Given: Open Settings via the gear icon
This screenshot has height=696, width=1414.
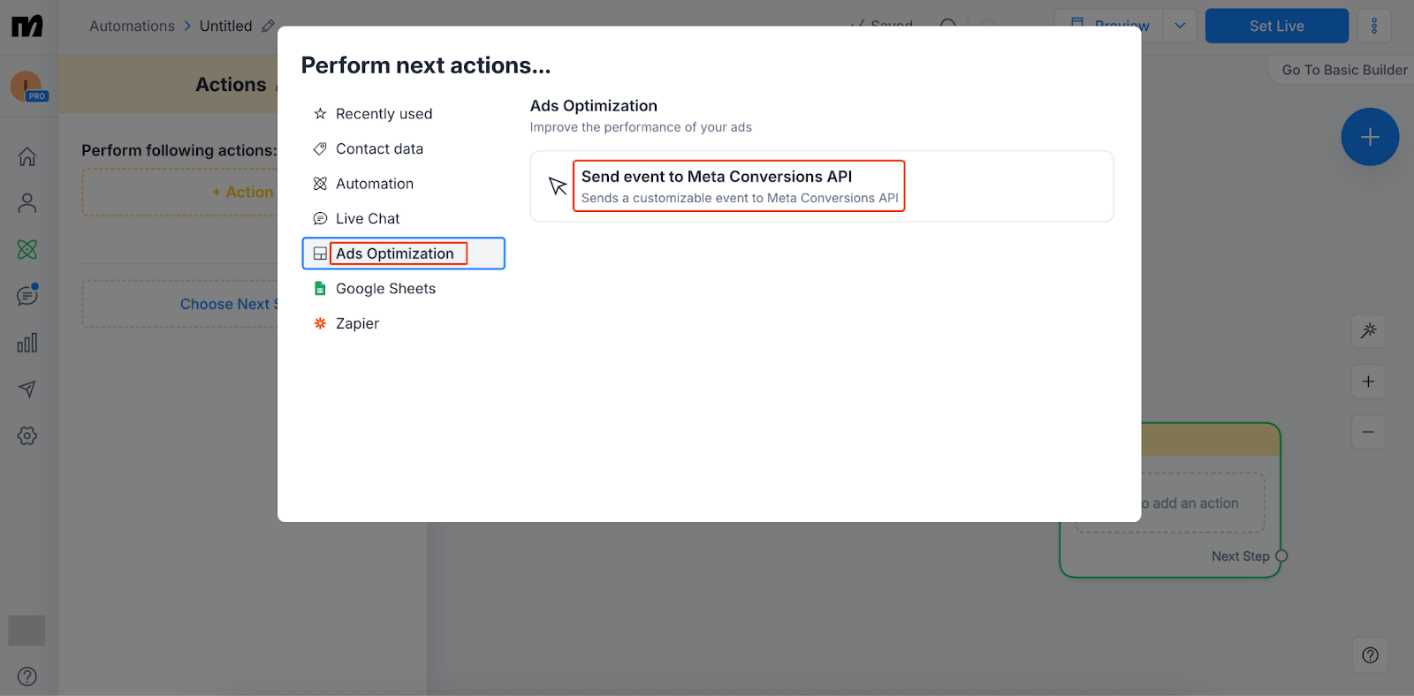Looking at the screenshot, I should [27, 435].
